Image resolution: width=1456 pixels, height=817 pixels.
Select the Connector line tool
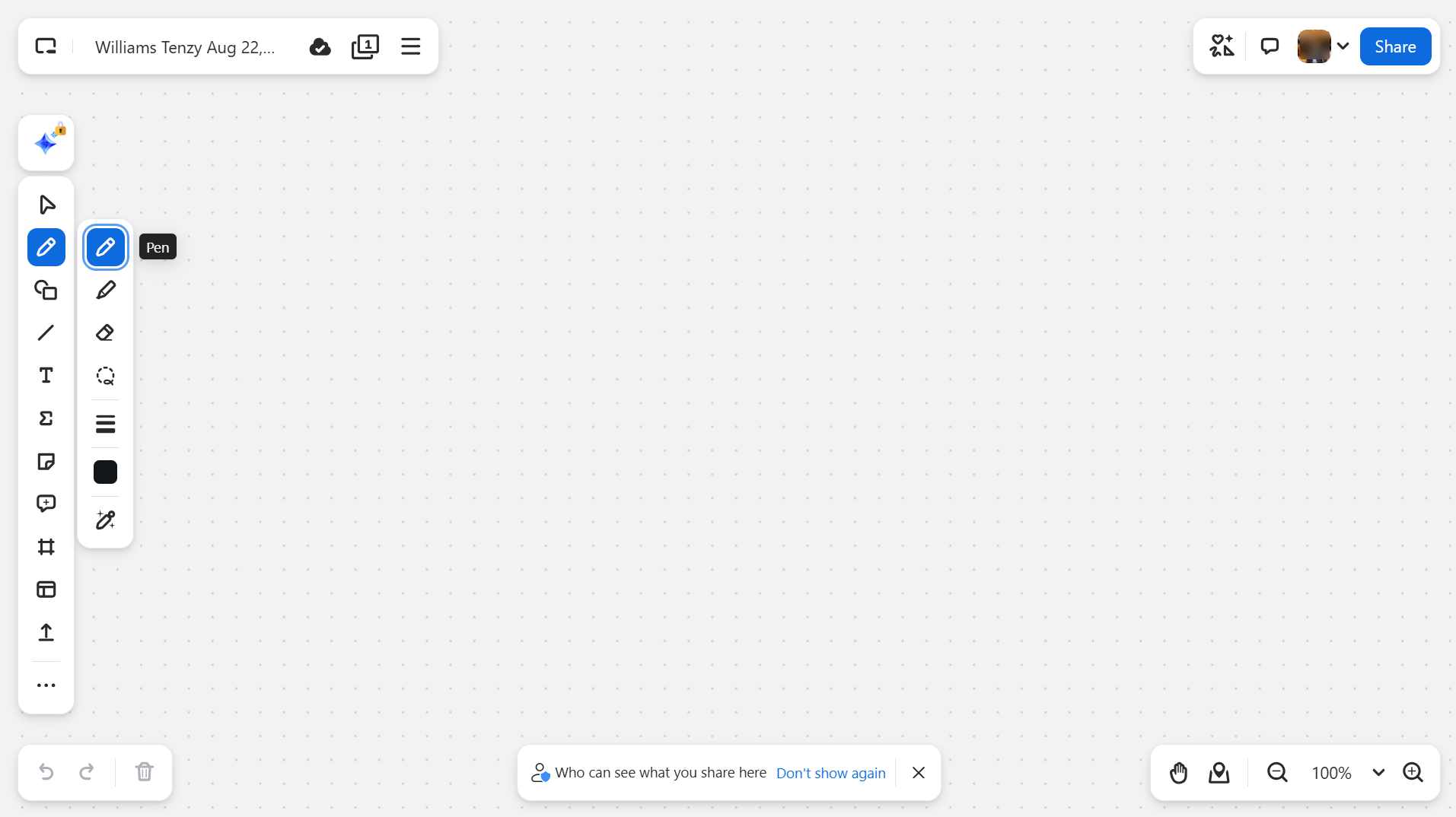pos(46,332)
